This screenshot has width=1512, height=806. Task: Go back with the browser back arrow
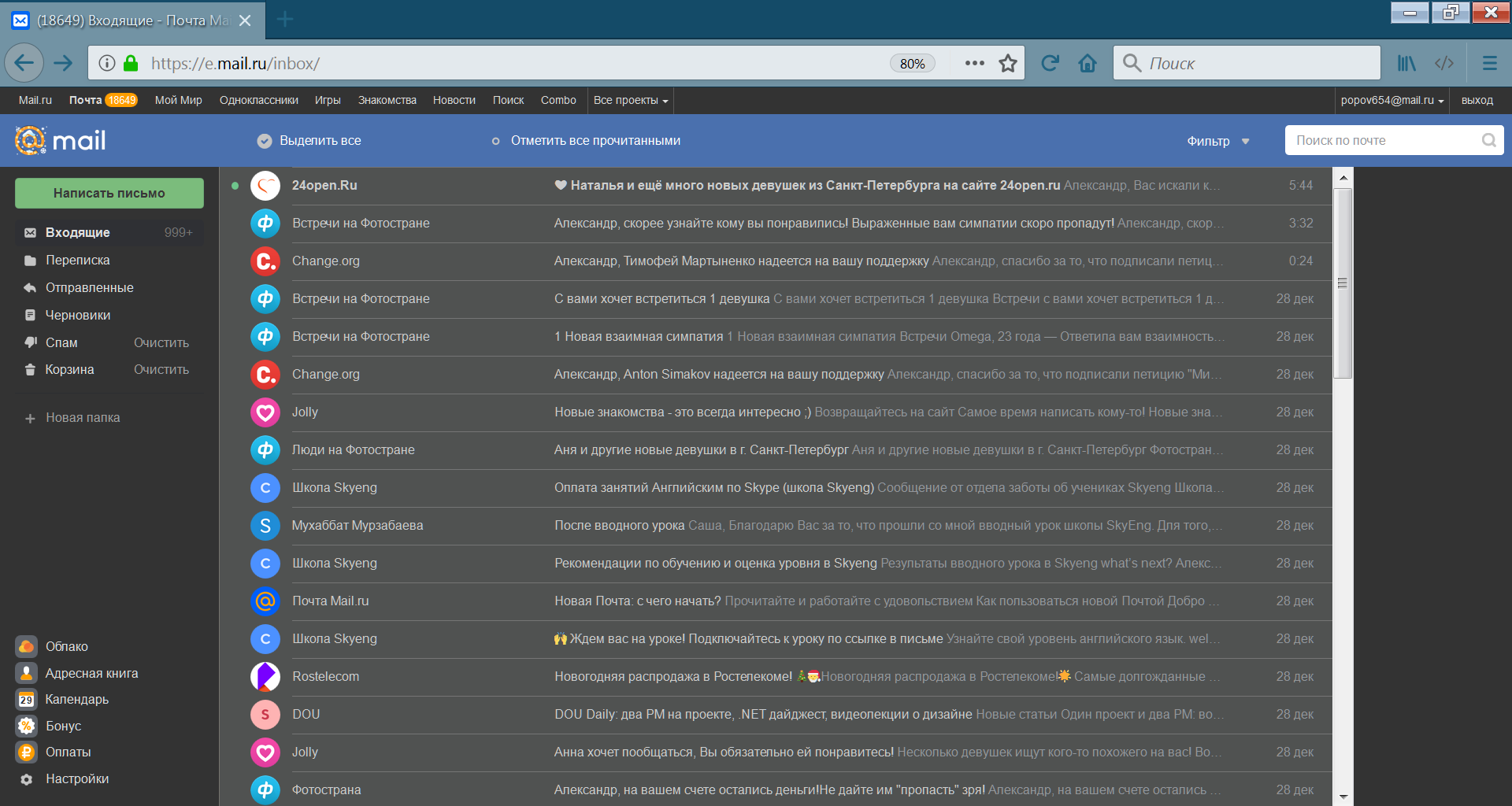(x=24, y=63)
